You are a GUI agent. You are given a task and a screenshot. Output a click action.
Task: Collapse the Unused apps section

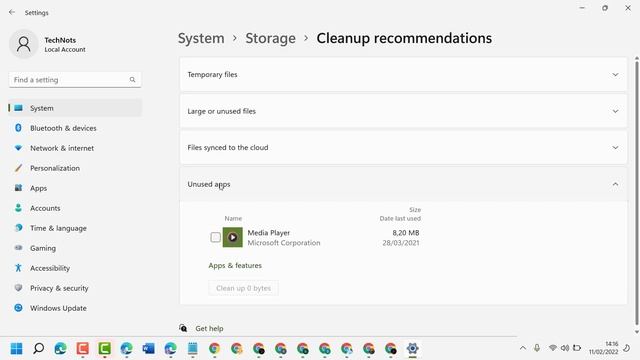pos(403,184)
